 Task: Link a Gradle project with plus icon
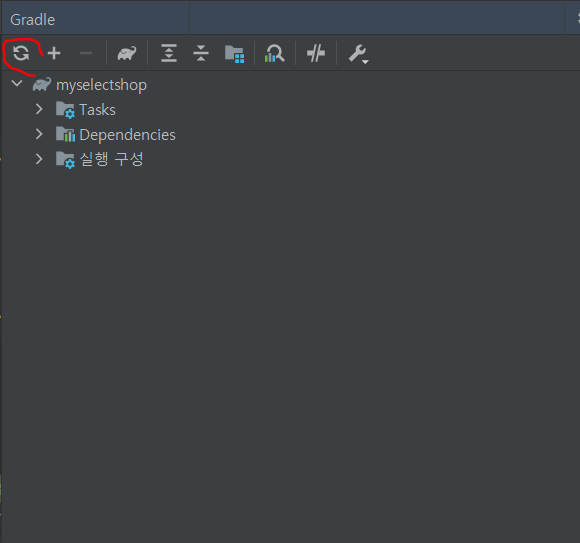coord(54,53)
